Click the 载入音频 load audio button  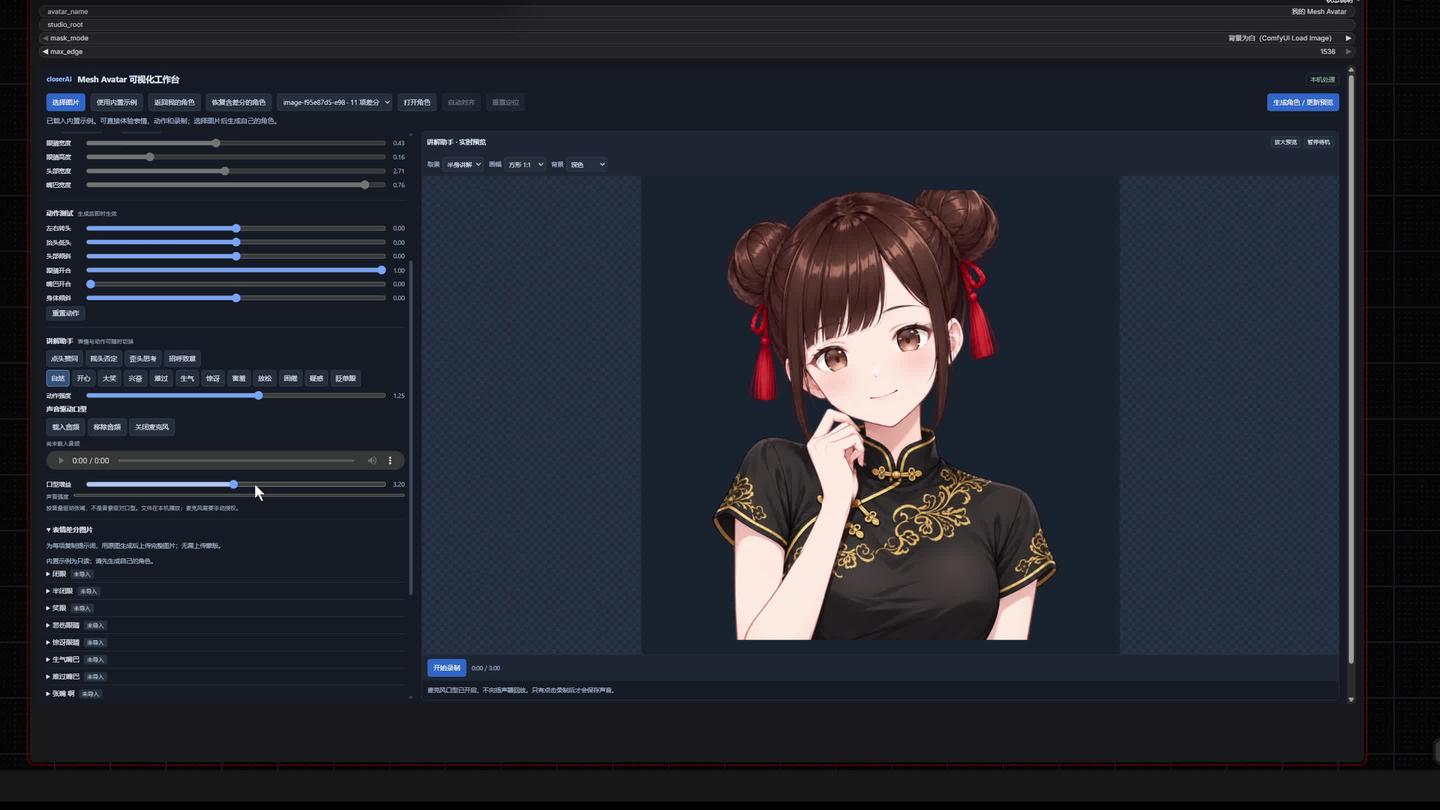[x=66, y=427]
